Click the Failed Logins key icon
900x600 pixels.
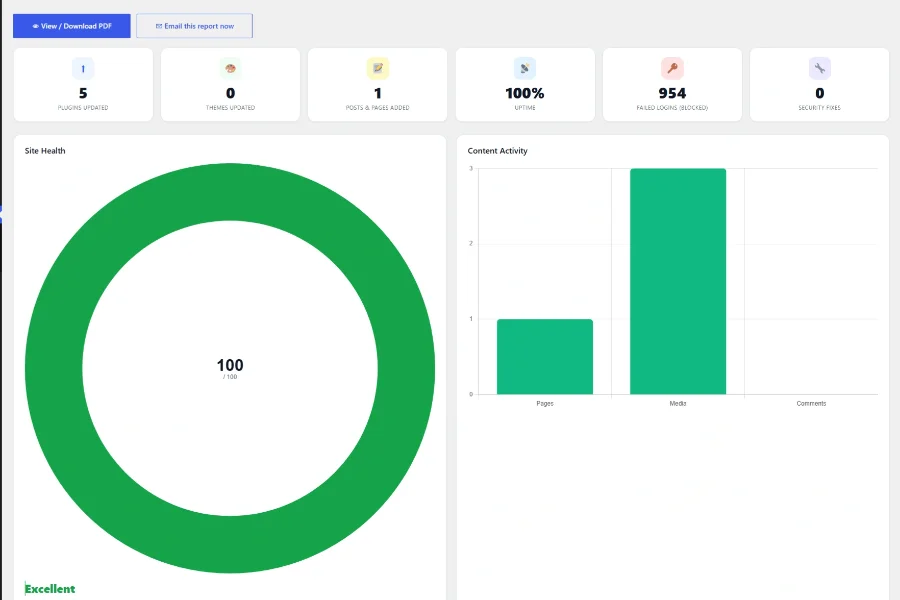(672, 69)
